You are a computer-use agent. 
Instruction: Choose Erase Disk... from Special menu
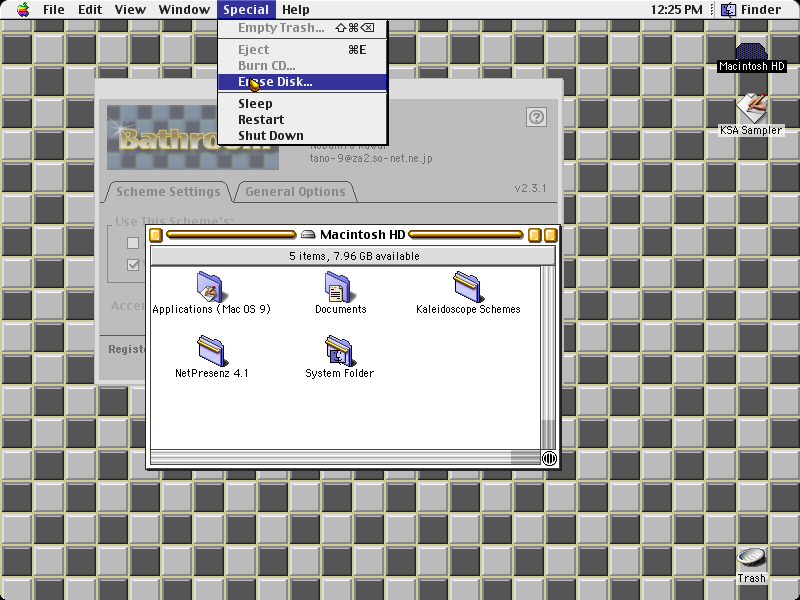click(x=302, y=82)
